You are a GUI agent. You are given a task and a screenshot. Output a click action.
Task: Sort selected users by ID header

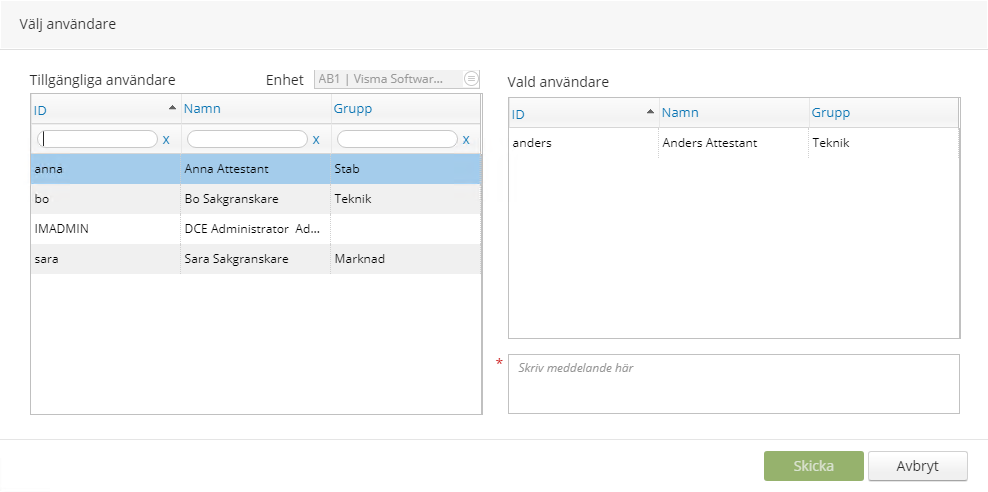point(518,114)
